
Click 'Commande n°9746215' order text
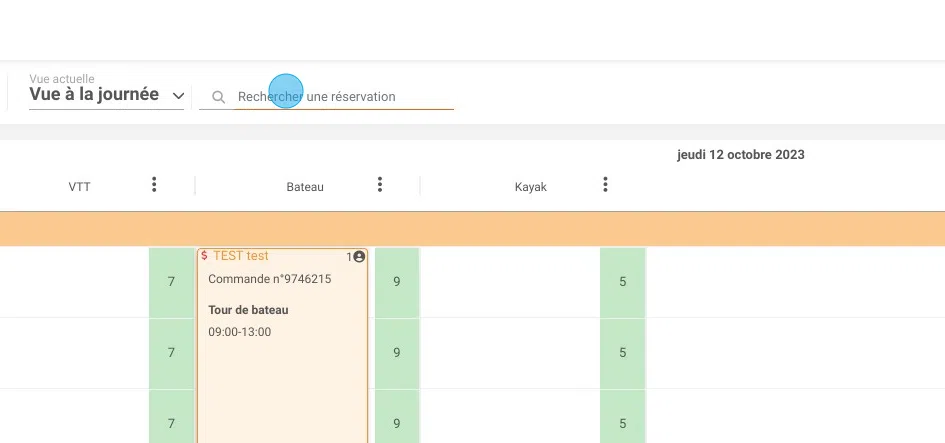(x=270, y=279)
